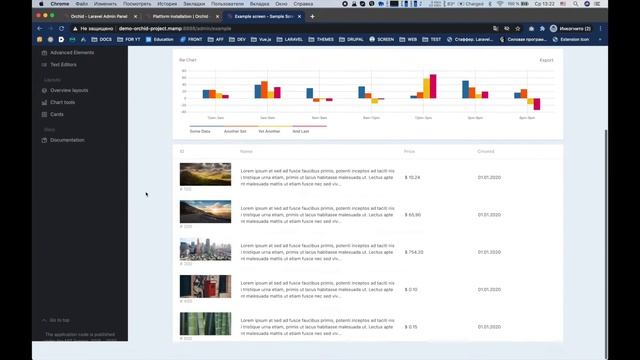Screen dimensions: 640x360
Task: Close the Example screen tab
Action: click(299, 16)
